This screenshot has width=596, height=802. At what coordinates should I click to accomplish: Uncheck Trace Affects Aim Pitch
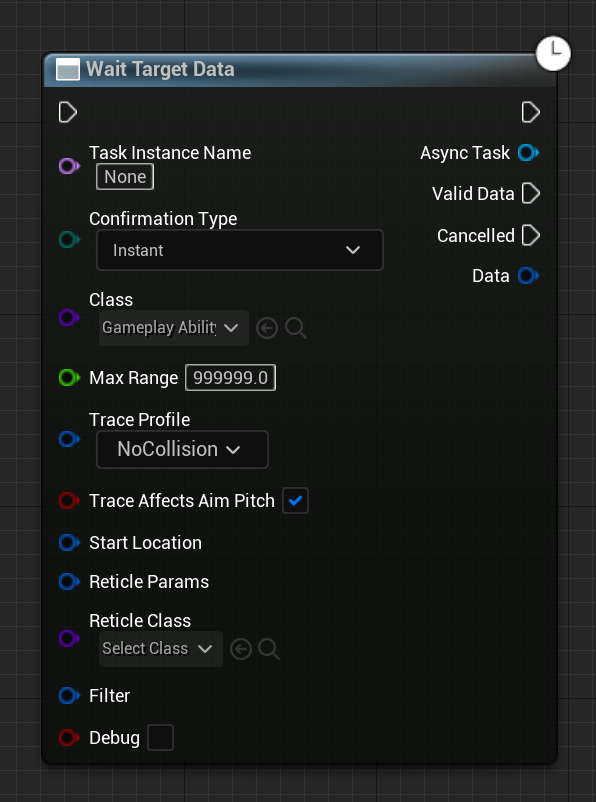pos(295,501)
